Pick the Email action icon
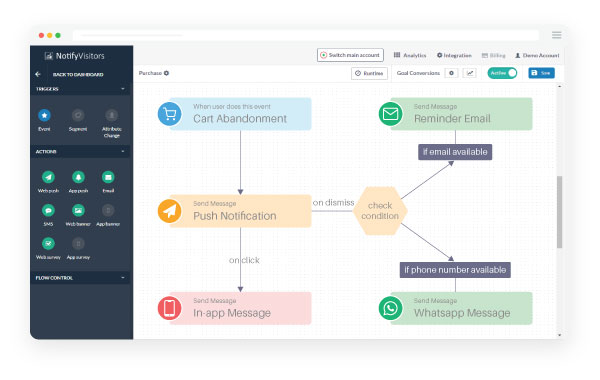This screenshot has width=600, height=380. [x=108, y=177]
